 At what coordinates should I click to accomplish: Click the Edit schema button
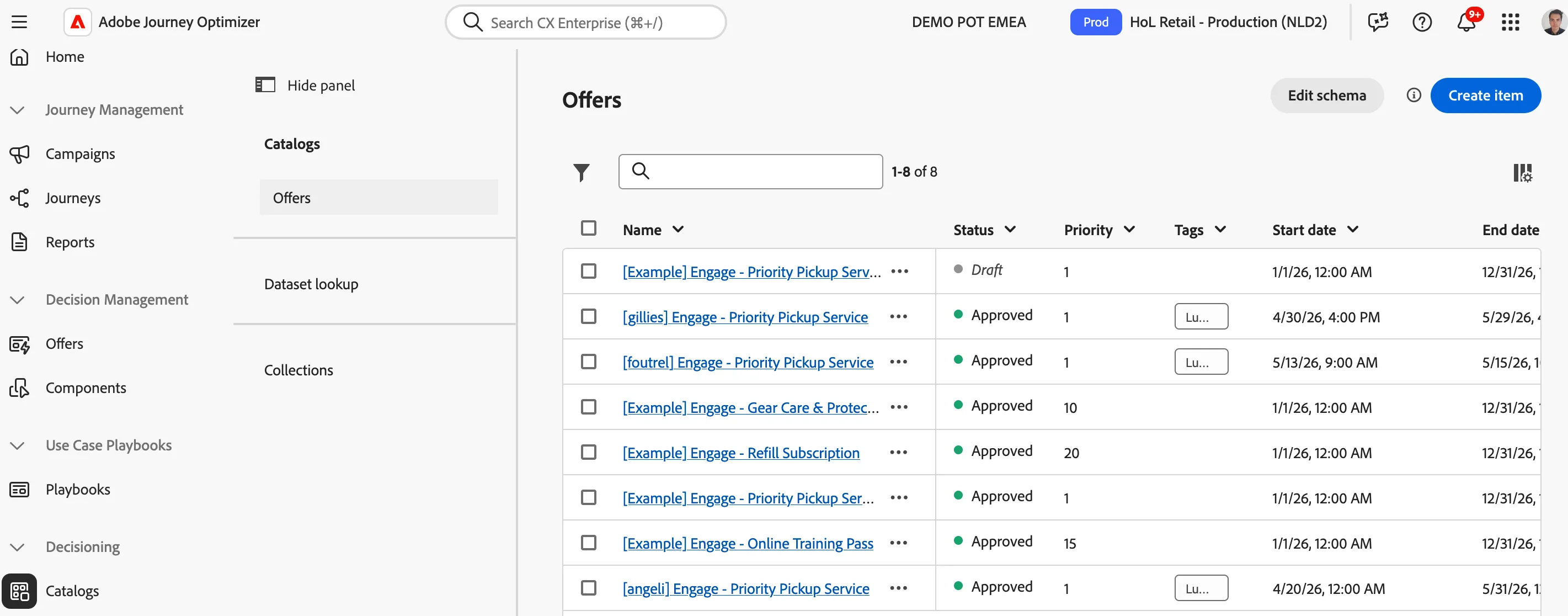[1326, 95]
